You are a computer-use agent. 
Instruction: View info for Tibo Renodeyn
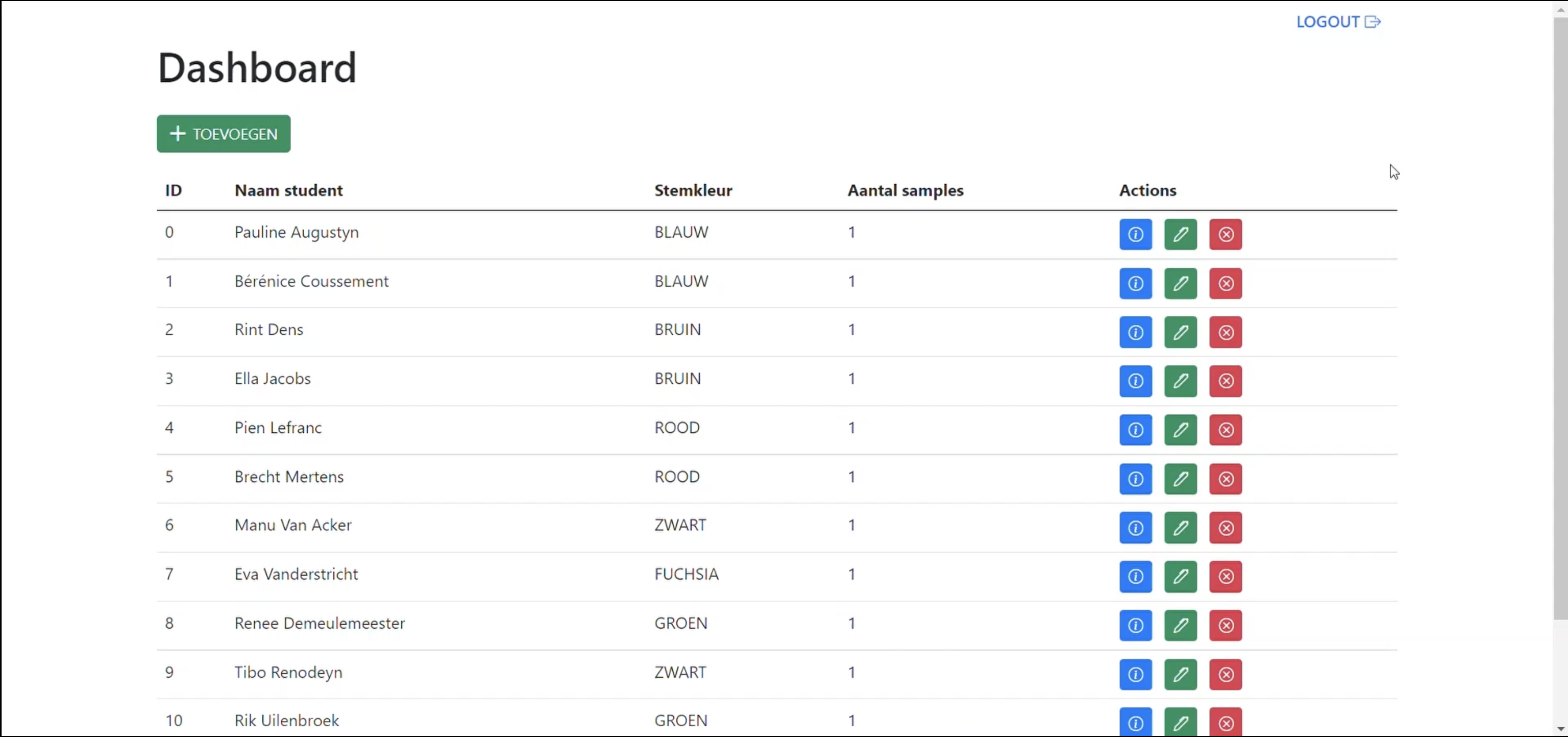click(1135, 674)
